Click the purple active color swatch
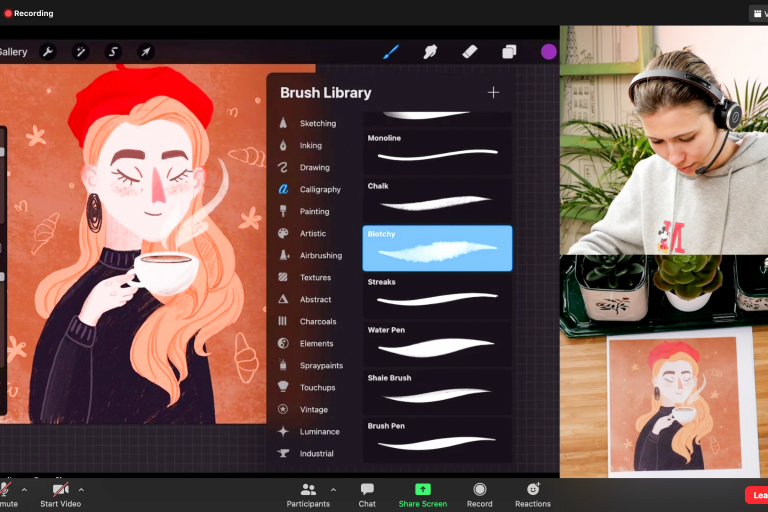The height and width of the screenshot is (512, 768). [548, 52]
